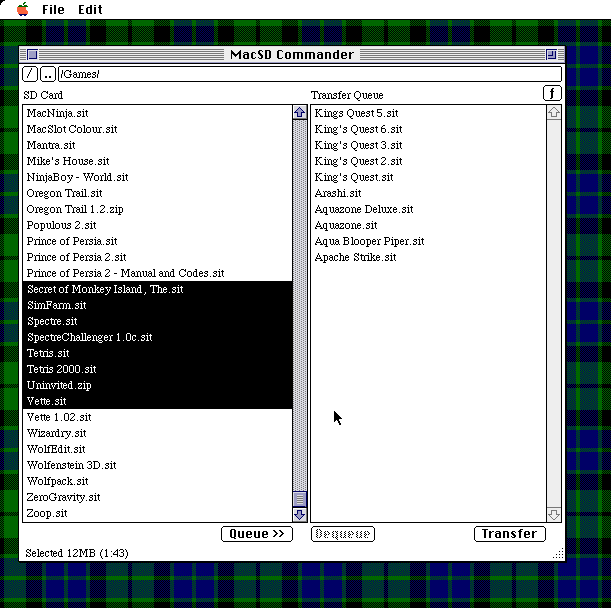Click Transfer Queue scroll down arrow
Viewport: 611px width, 608px height.
[x=554, y=514]
